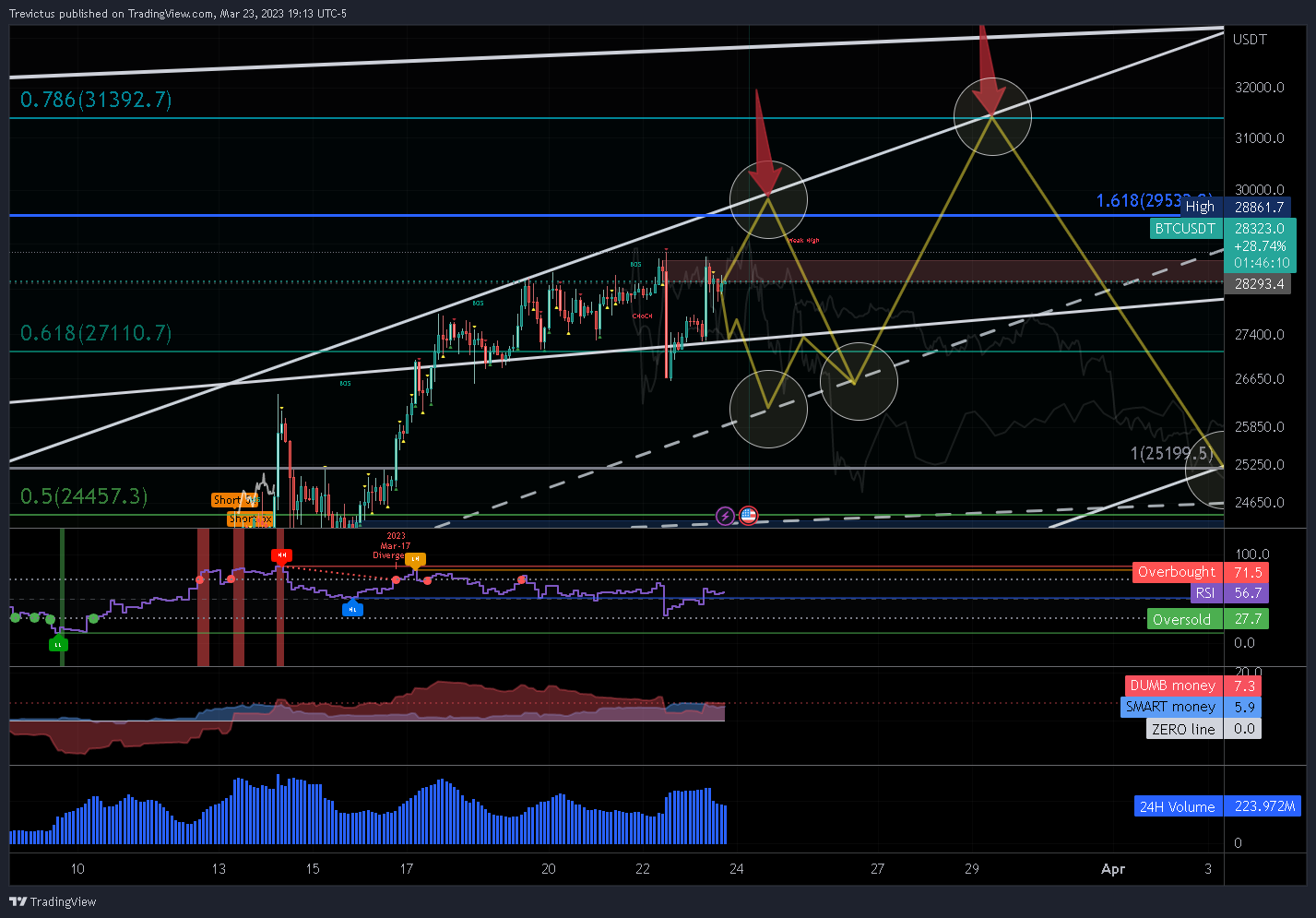The image size is (1316, 918).
Task: Click the ZERO line value 0.0
Action: coord(1244,729)
